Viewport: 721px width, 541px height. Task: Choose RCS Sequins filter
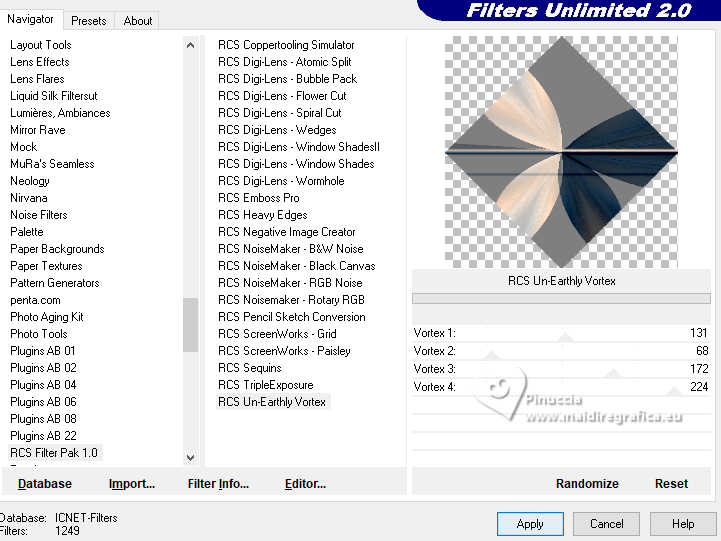pos(250,368)
